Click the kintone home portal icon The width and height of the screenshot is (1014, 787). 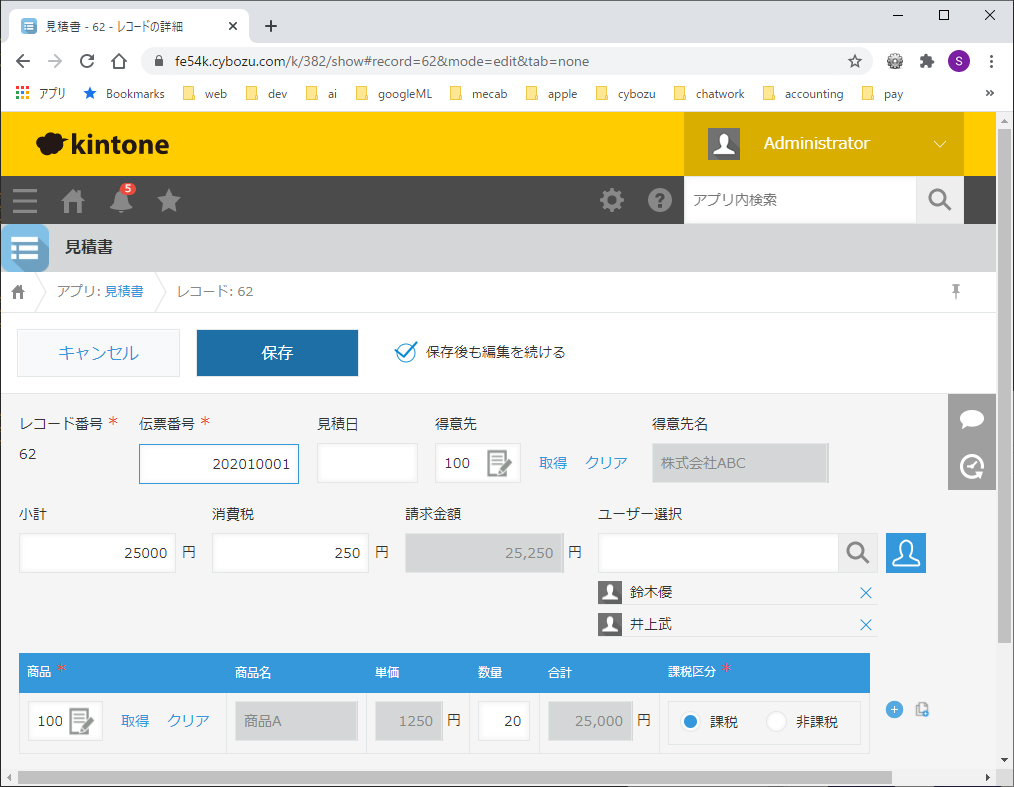73,201
